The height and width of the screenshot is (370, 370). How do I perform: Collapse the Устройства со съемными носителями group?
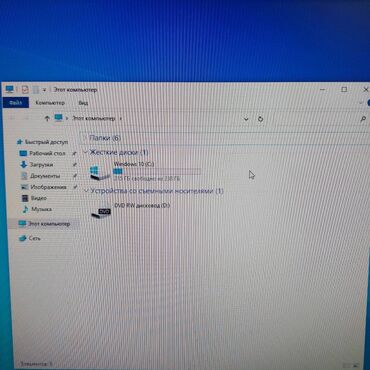pyautogui.click(x=86, y=191)
